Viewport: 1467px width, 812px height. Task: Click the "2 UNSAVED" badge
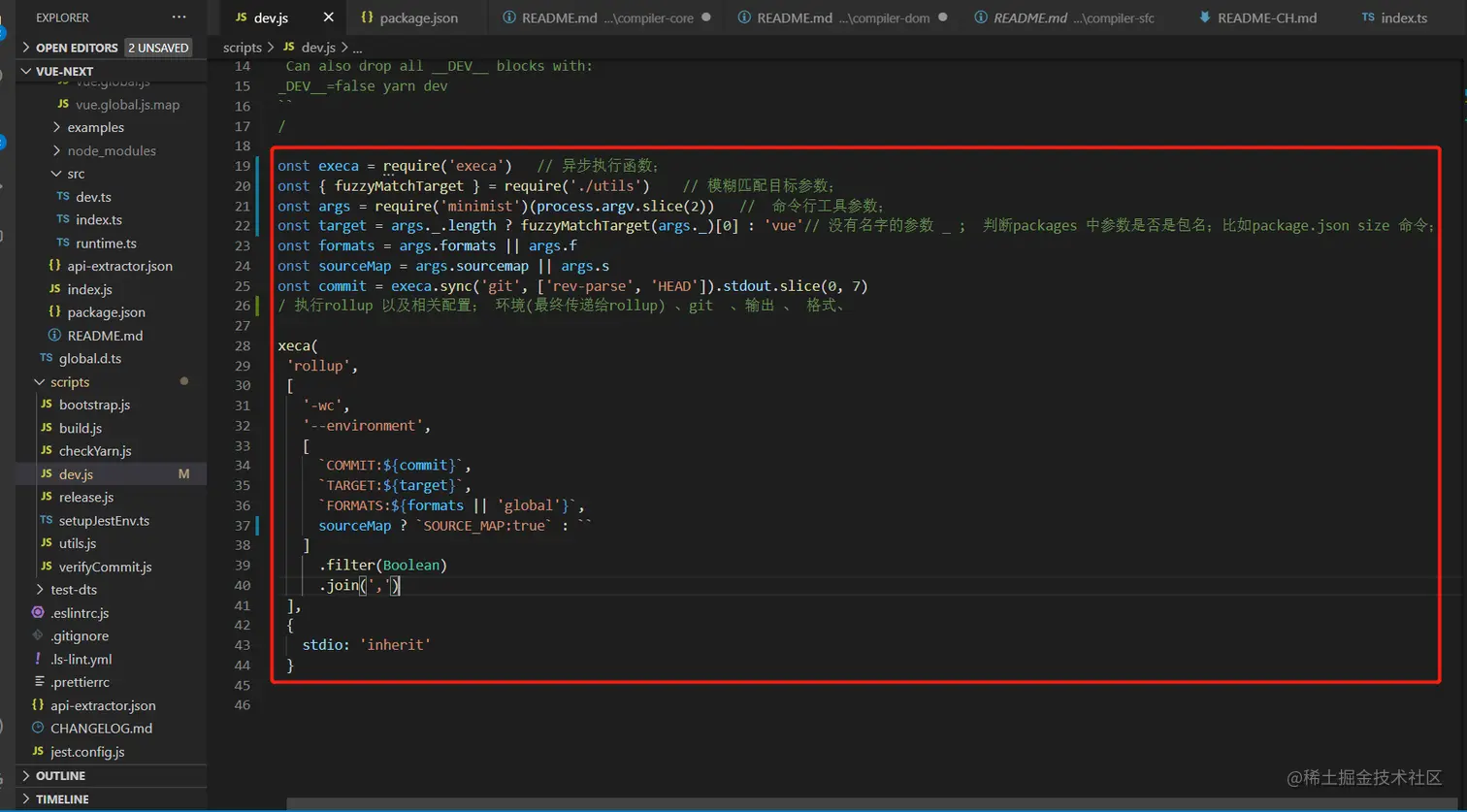(x=158, y=48)
